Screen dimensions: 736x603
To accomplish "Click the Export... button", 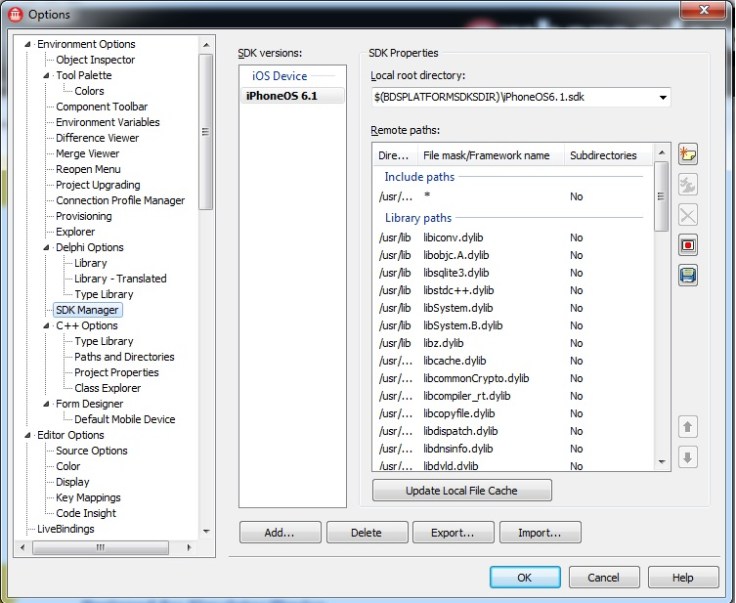I will click(x=453, y=533).
